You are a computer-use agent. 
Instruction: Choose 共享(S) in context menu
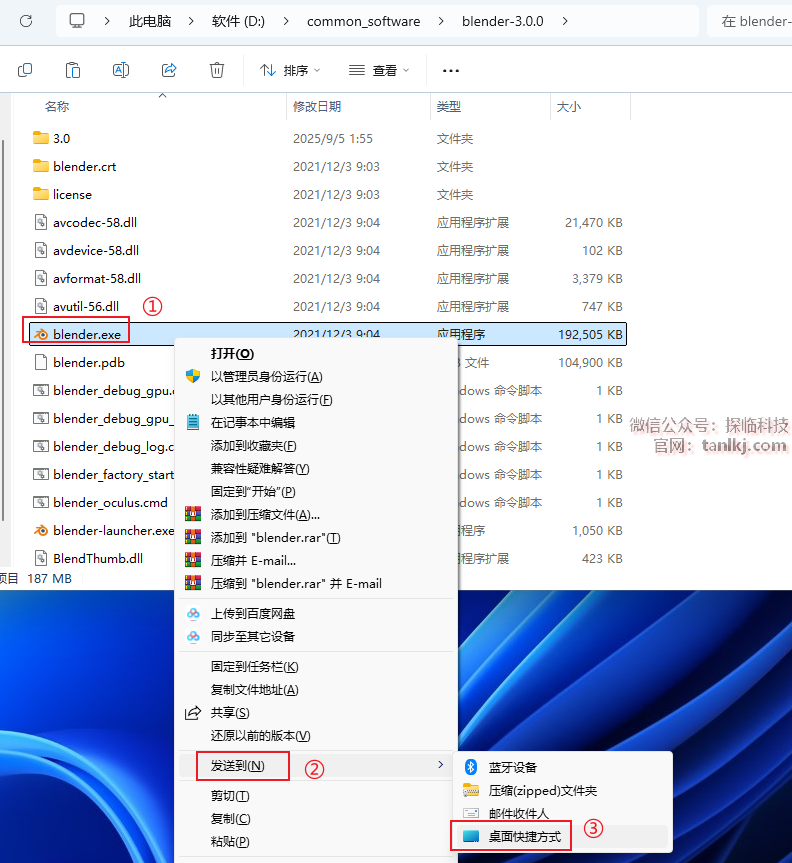(316, 713)
